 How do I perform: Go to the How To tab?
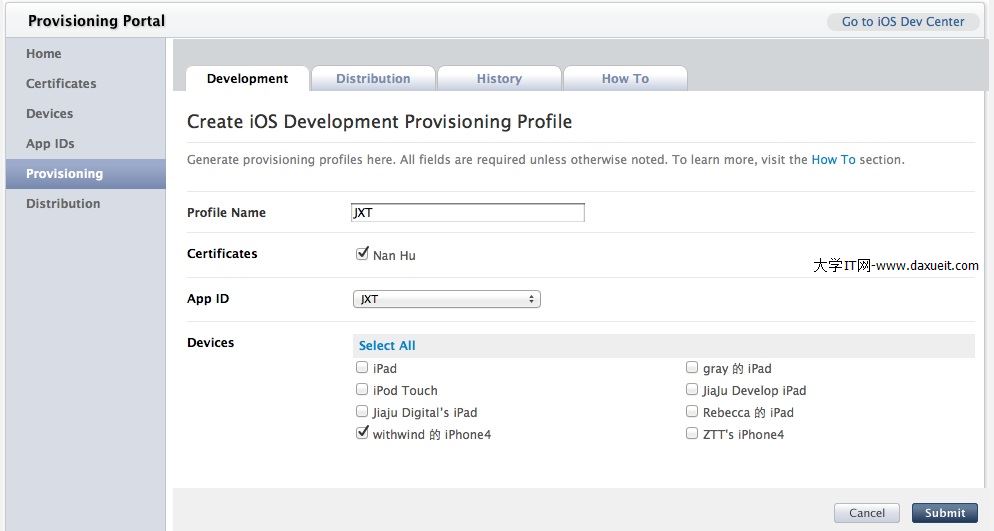pyautogui.click(x=625, y=79)
